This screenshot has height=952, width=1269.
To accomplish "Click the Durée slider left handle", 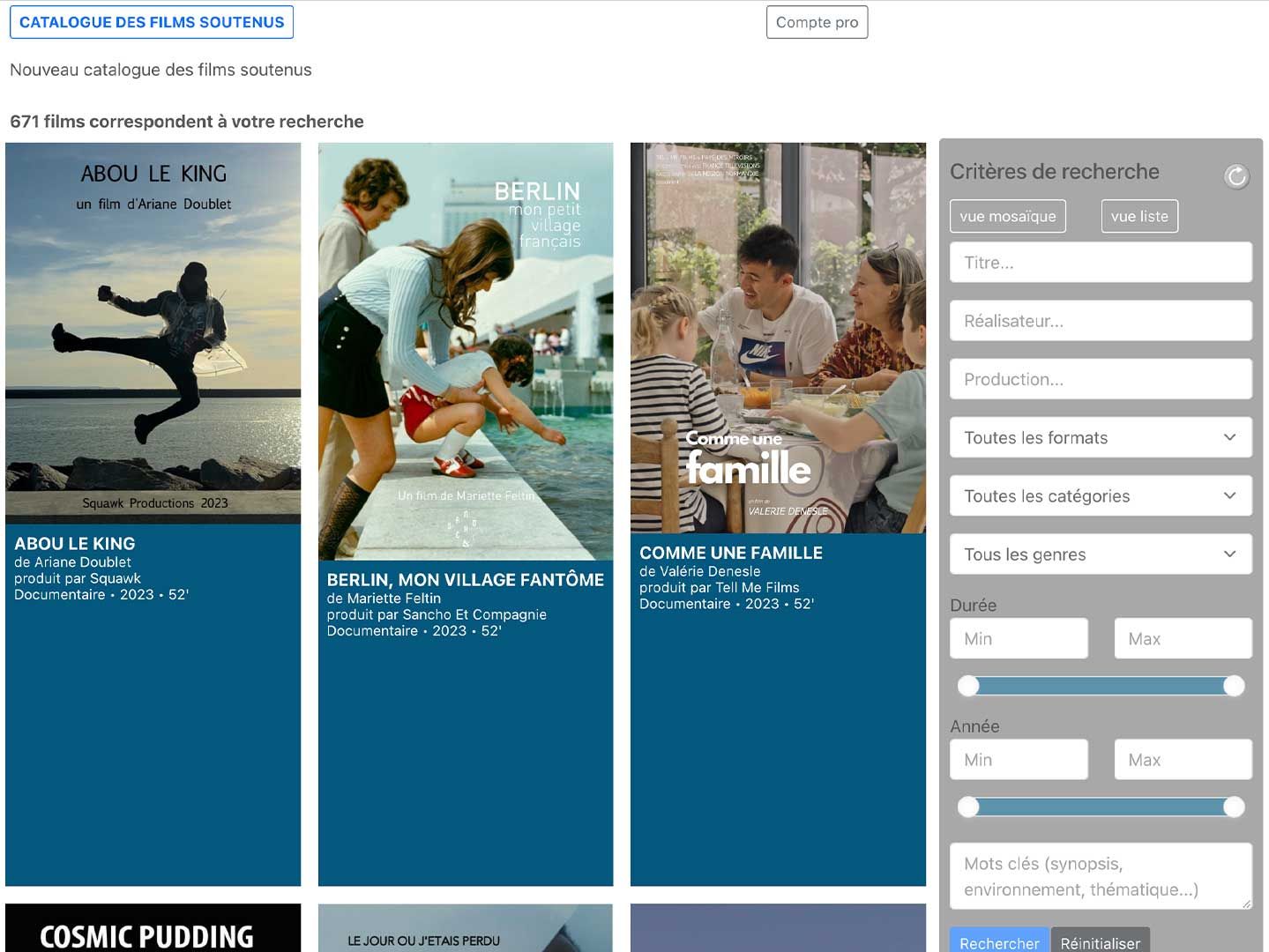I will pyautogui.click(x=968, y=686).
